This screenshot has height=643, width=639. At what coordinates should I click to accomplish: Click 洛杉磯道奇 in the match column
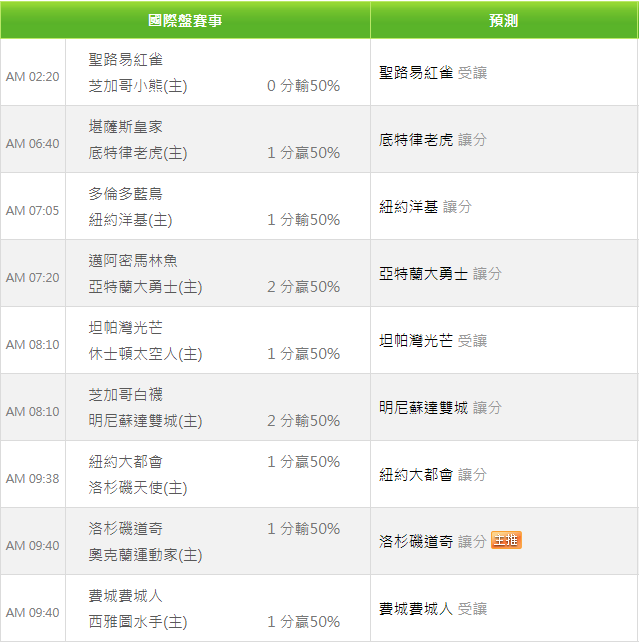point(126,529)
